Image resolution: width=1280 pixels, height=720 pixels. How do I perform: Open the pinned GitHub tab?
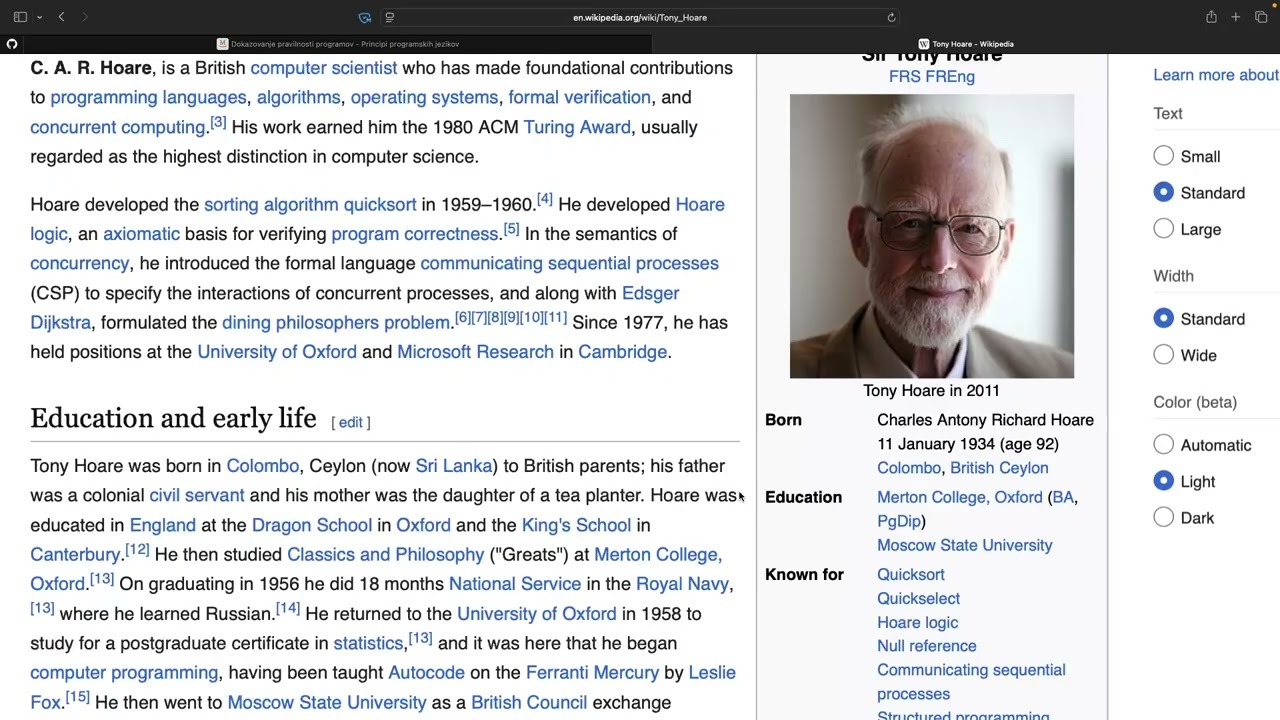12,44
